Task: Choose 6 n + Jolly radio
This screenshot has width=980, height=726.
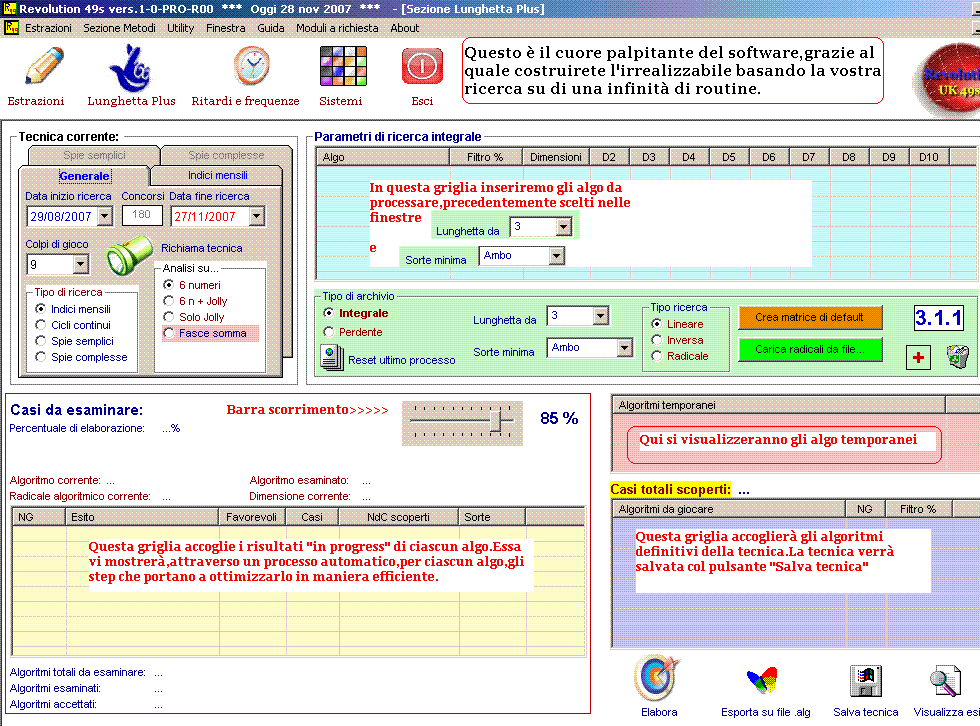Action: 168,301
